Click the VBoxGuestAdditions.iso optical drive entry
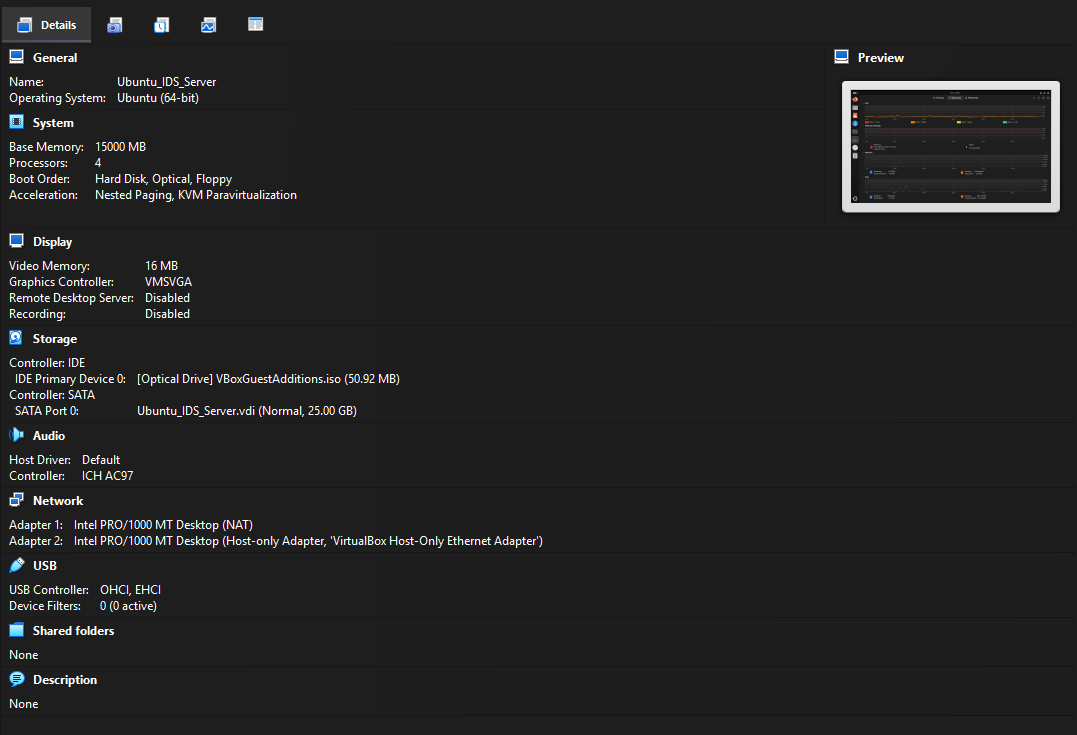The height and width of the screenshot is (735, 1077). (x=268, y=379)
